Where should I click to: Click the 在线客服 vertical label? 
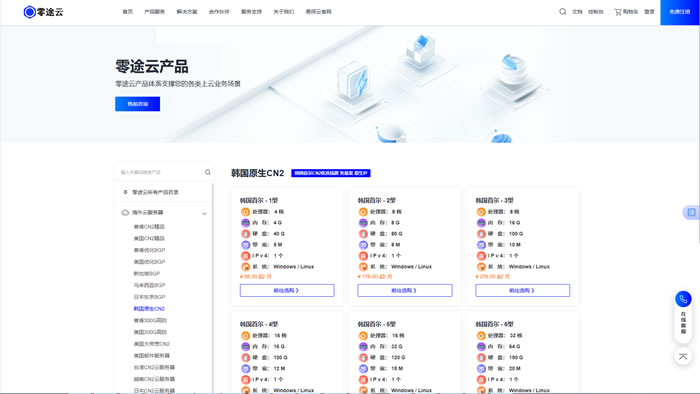coord(683,323)
